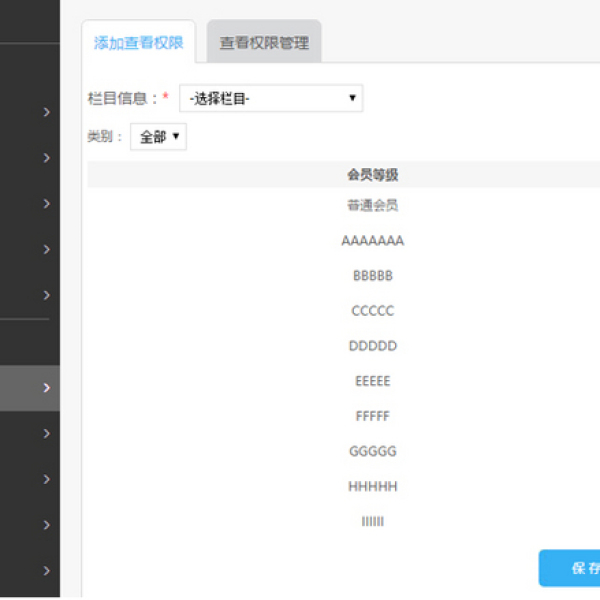Click the blue 保存 button

573,568
